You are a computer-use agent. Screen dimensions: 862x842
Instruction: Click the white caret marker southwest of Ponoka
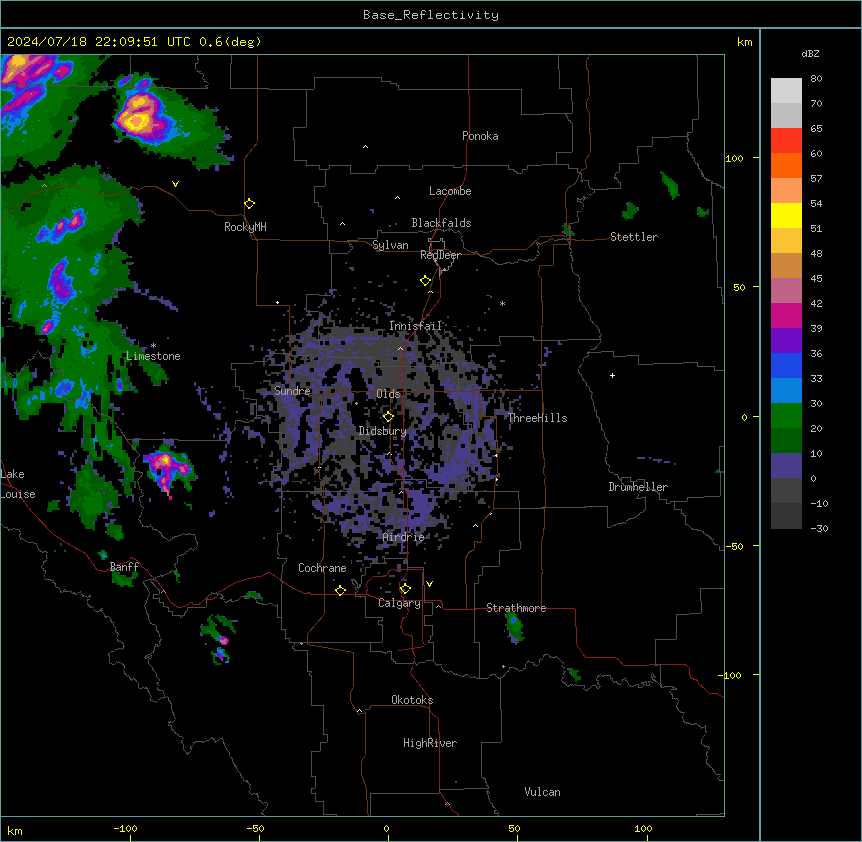365,147
